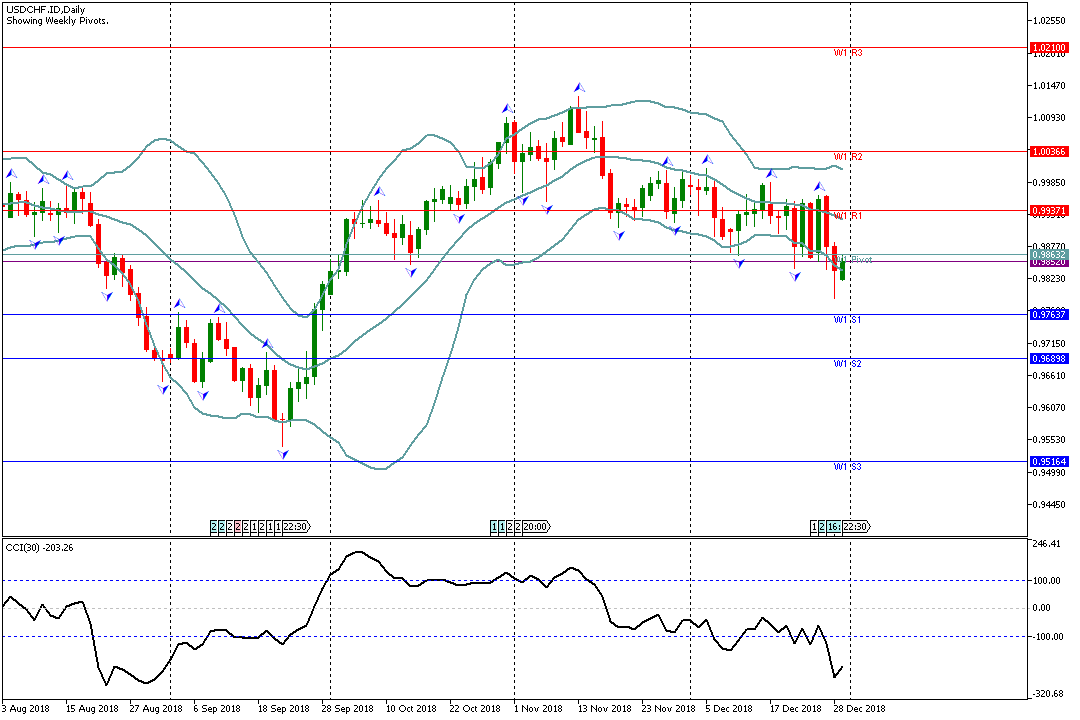Image resolution: width=1080 pixels, height=720 pixels.
Task: Click the W1 S3 support label
Action: click(x=848, y=467)
